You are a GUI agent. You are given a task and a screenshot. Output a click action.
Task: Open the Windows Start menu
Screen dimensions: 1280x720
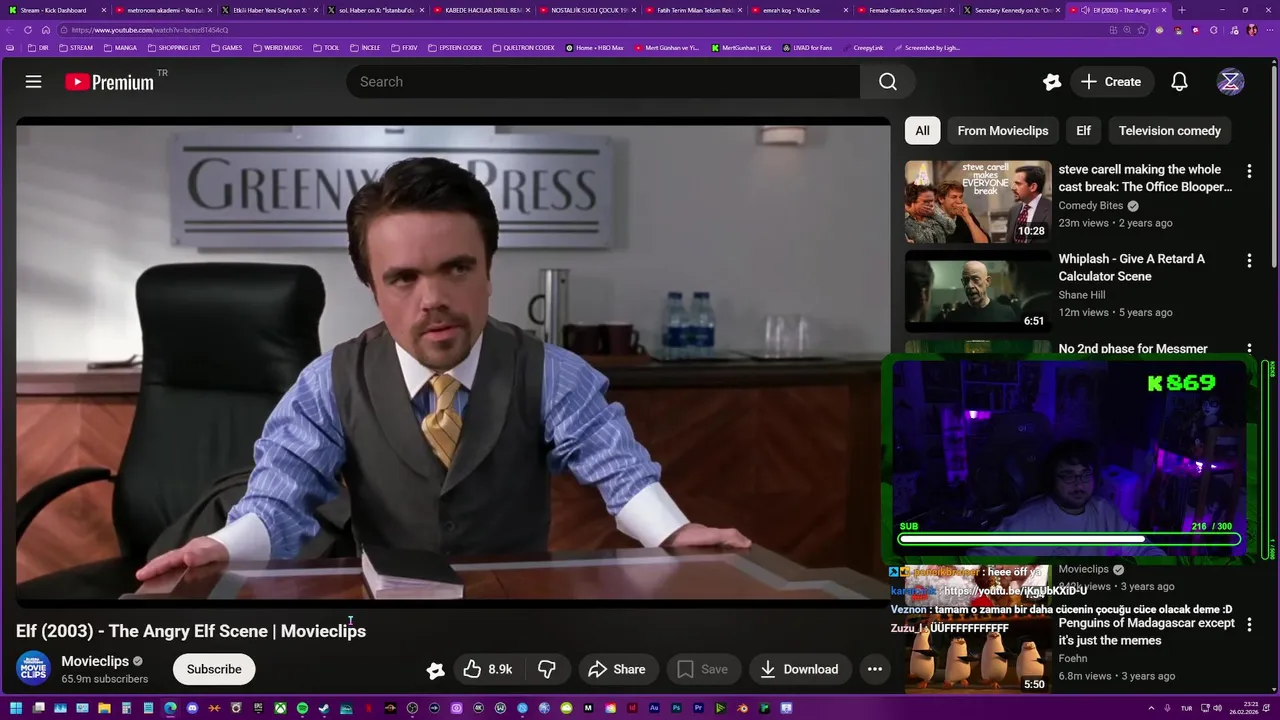tap(15, 708)
